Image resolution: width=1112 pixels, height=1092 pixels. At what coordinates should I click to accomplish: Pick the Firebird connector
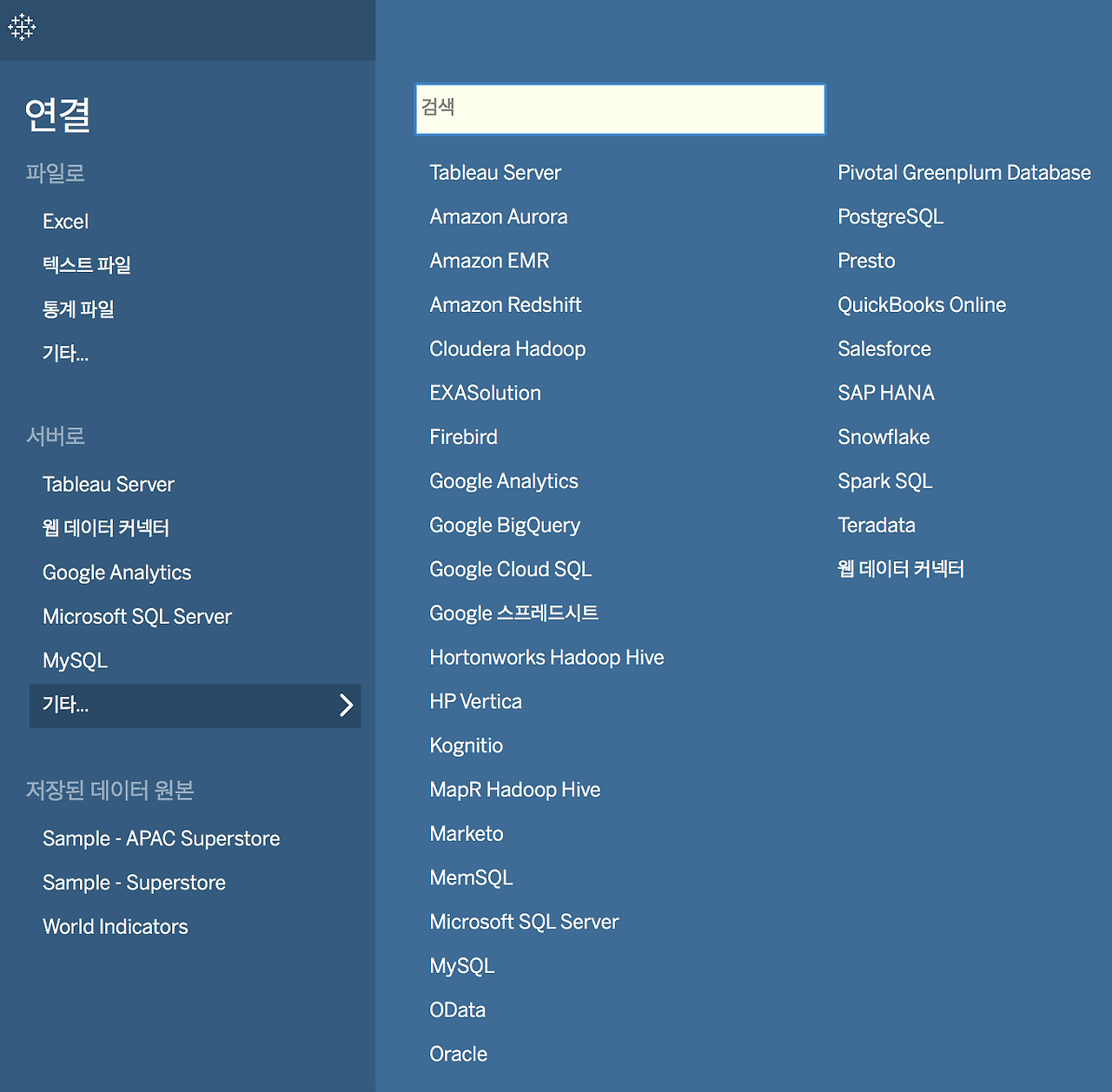pyautogui.click(x=463, y=437)
